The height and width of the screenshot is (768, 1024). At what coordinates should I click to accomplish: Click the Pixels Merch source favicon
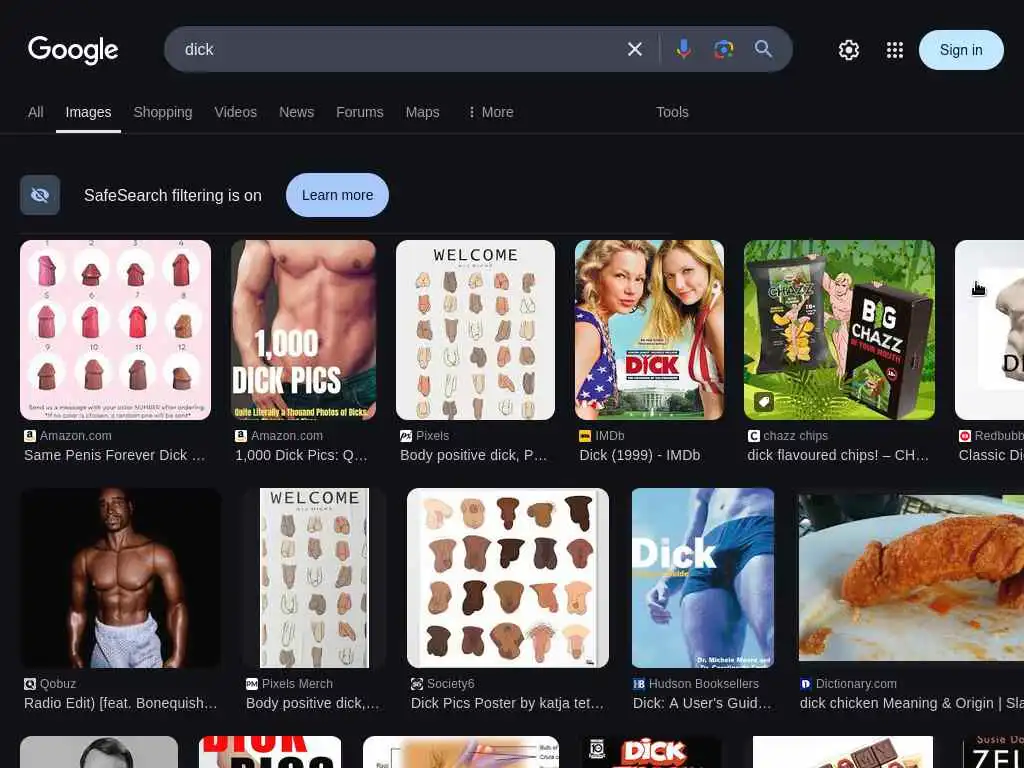click(x=252, y=684)
